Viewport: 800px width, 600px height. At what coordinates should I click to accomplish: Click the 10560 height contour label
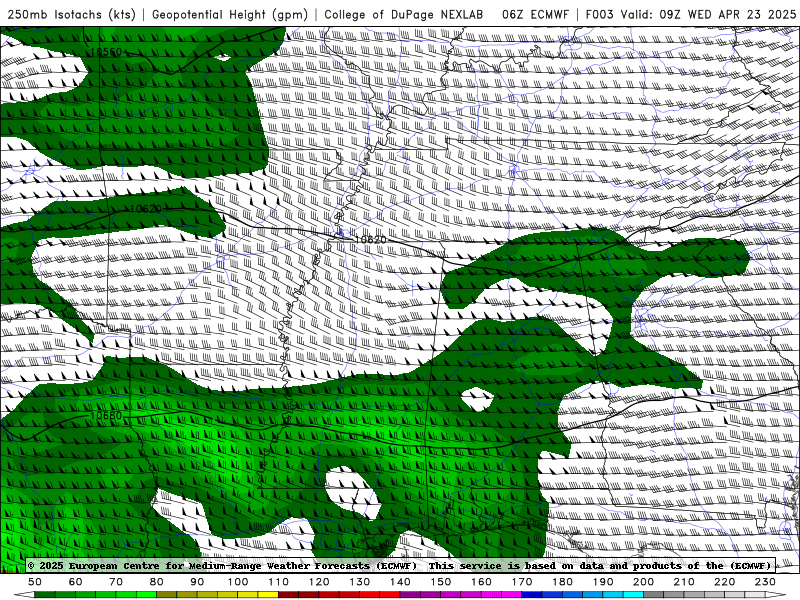point(106,52)
